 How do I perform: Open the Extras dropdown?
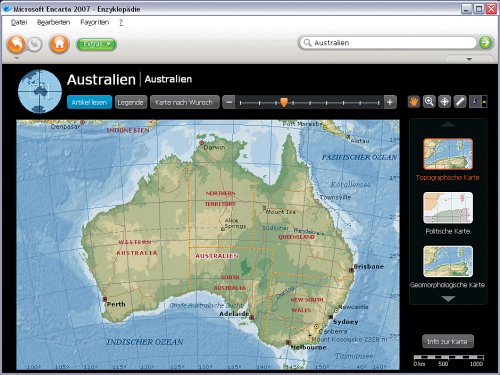tap(96, 44)
